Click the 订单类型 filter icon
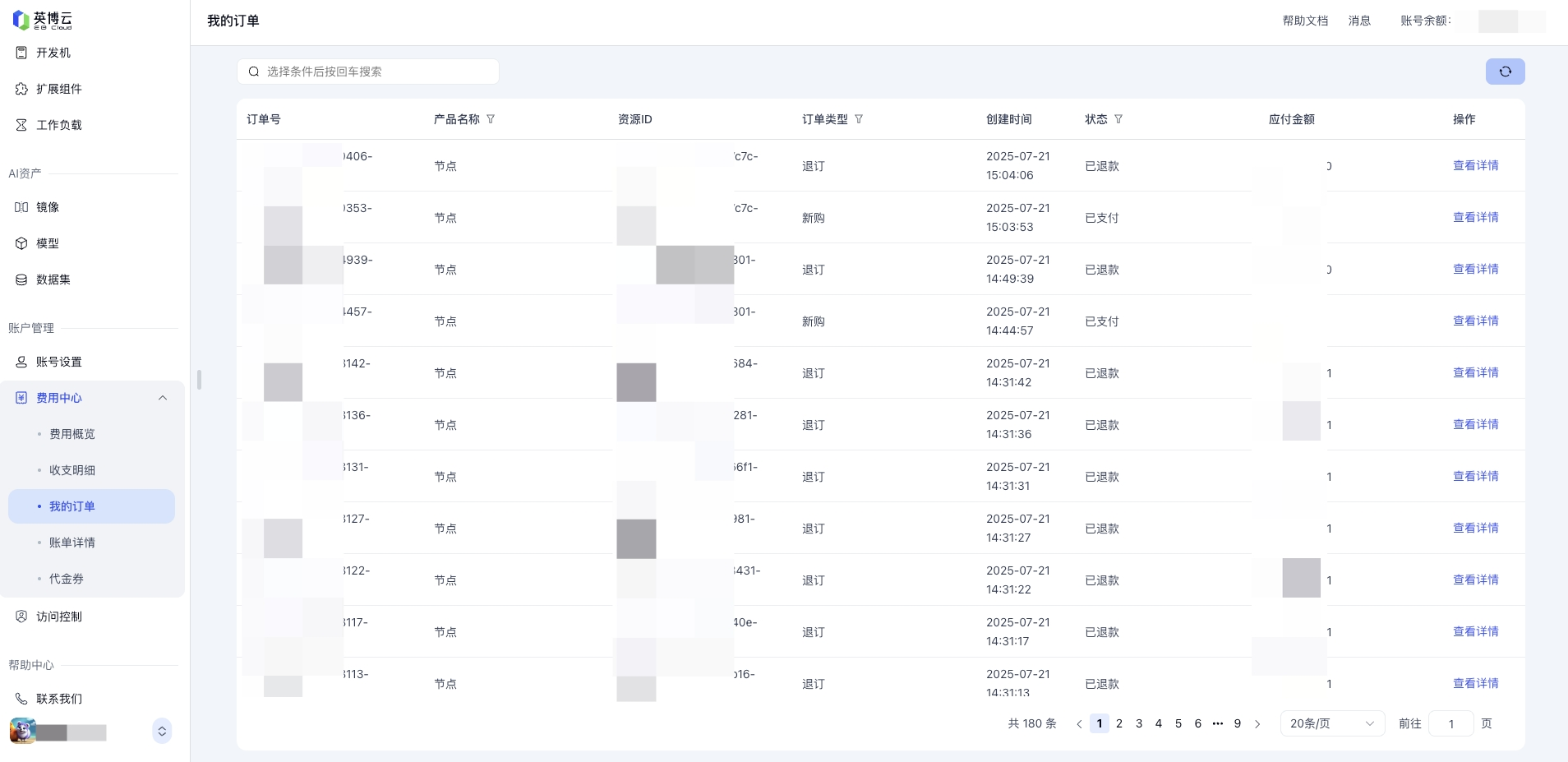Viewport: 1568px width, 762px height. click(x=859, y=119)
